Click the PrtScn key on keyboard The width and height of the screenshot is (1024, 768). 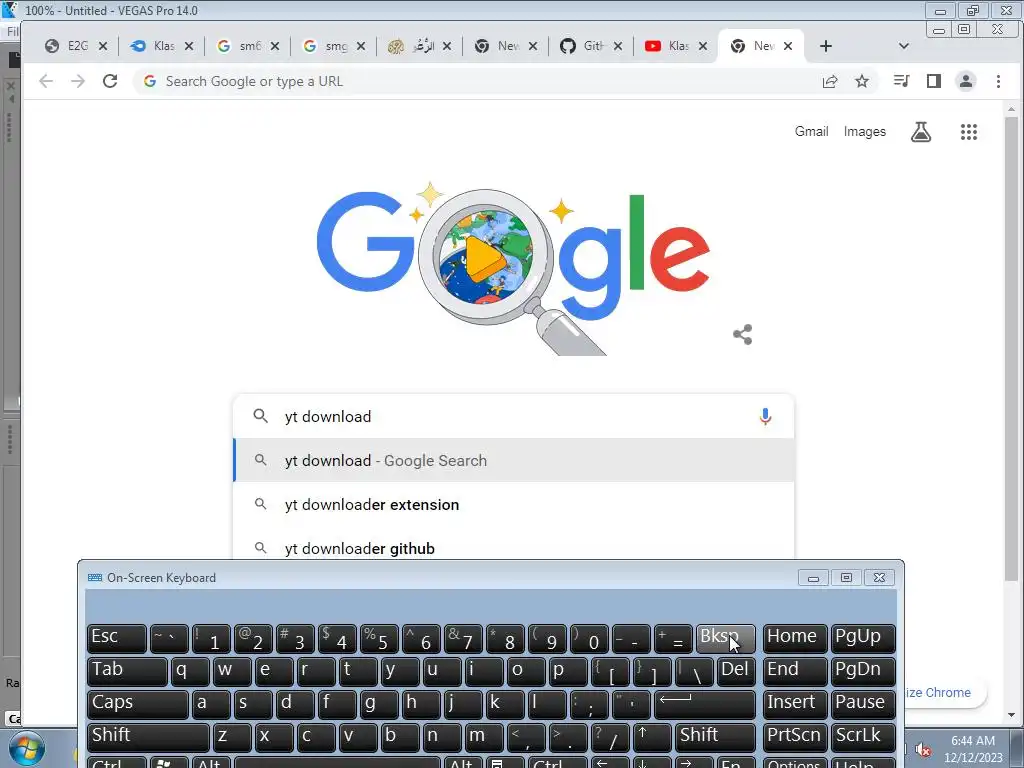tap(795, 737)
